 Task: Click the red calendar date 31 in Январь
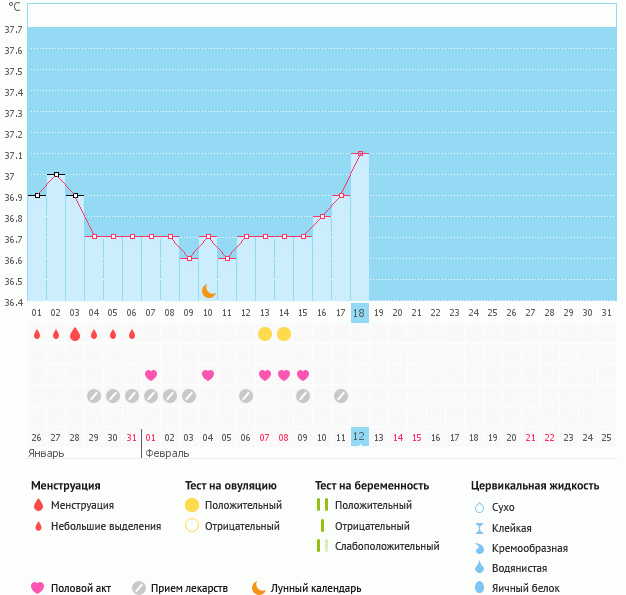(x=132, y=437)
